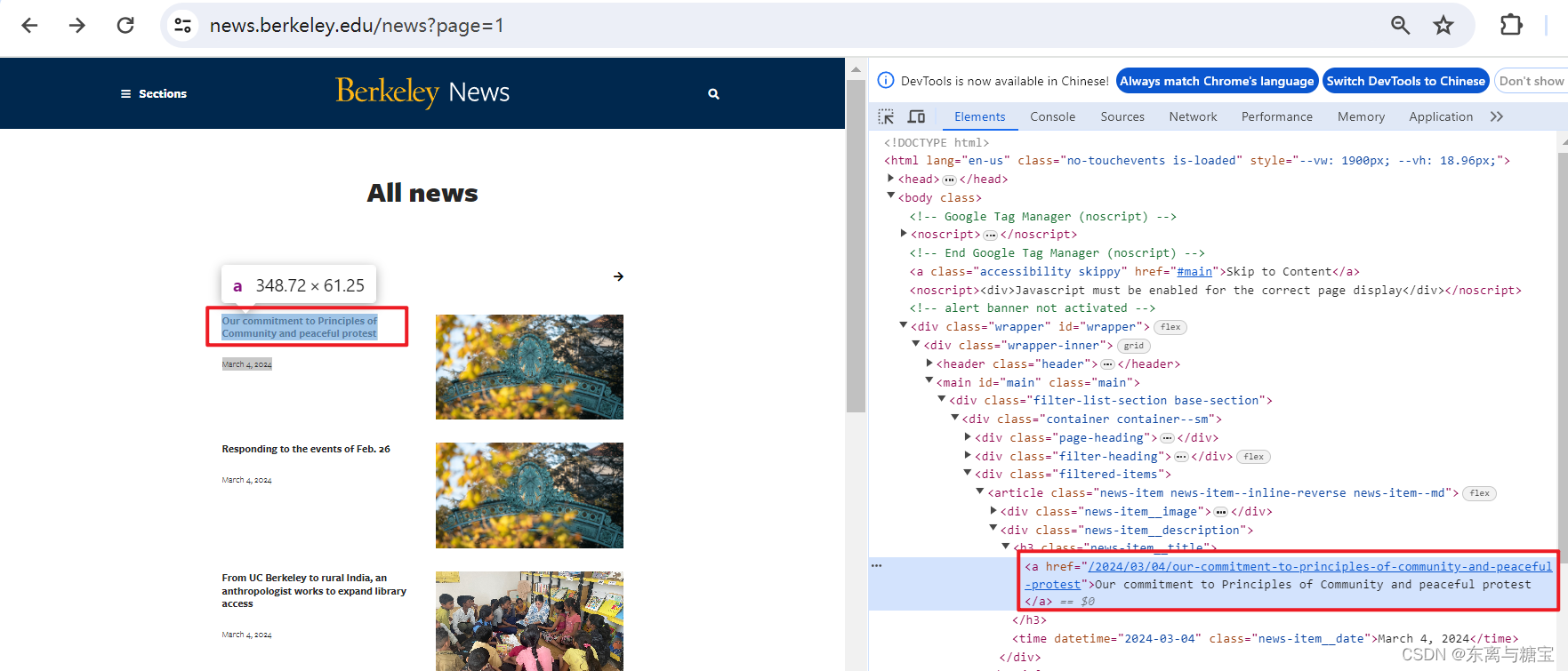Open site information icon in address bar
Image resolution: width=1568 pixels, height=671 pixels.
point(183,26)
